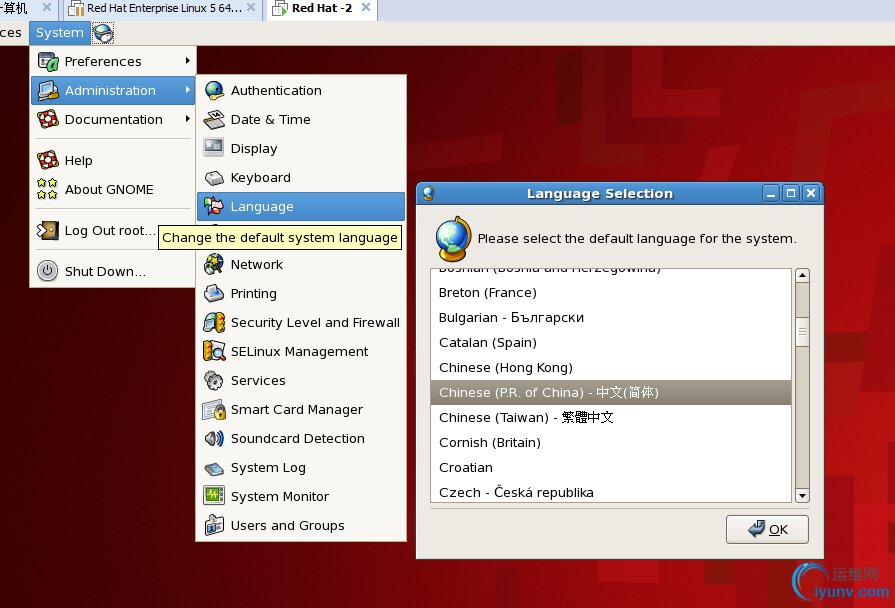Click the System Monitor graph icon
Screen dimensions: 895x608
(214, 496)
